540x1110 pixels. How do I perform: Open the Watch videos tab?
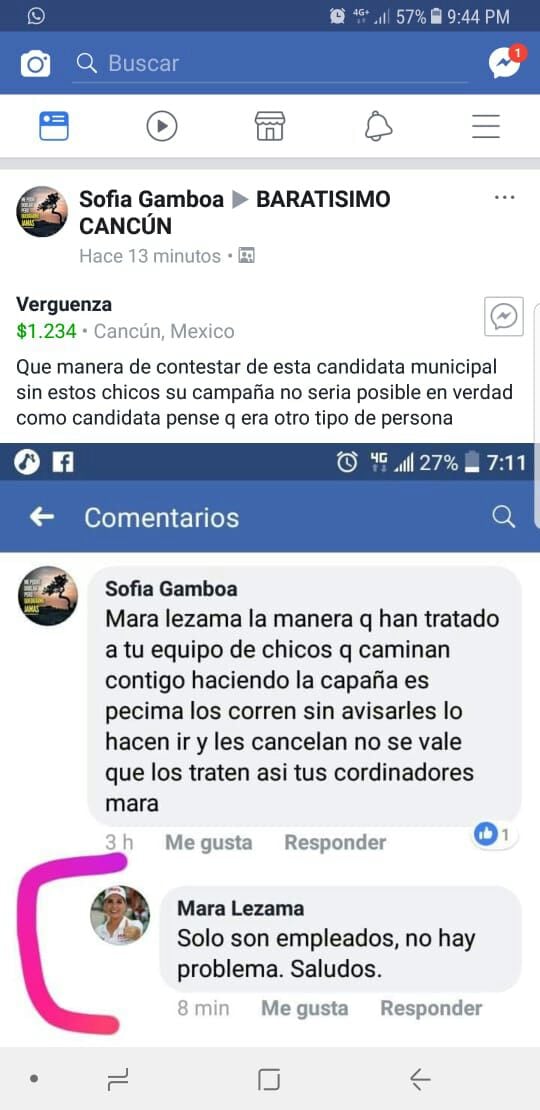(162, 127)
